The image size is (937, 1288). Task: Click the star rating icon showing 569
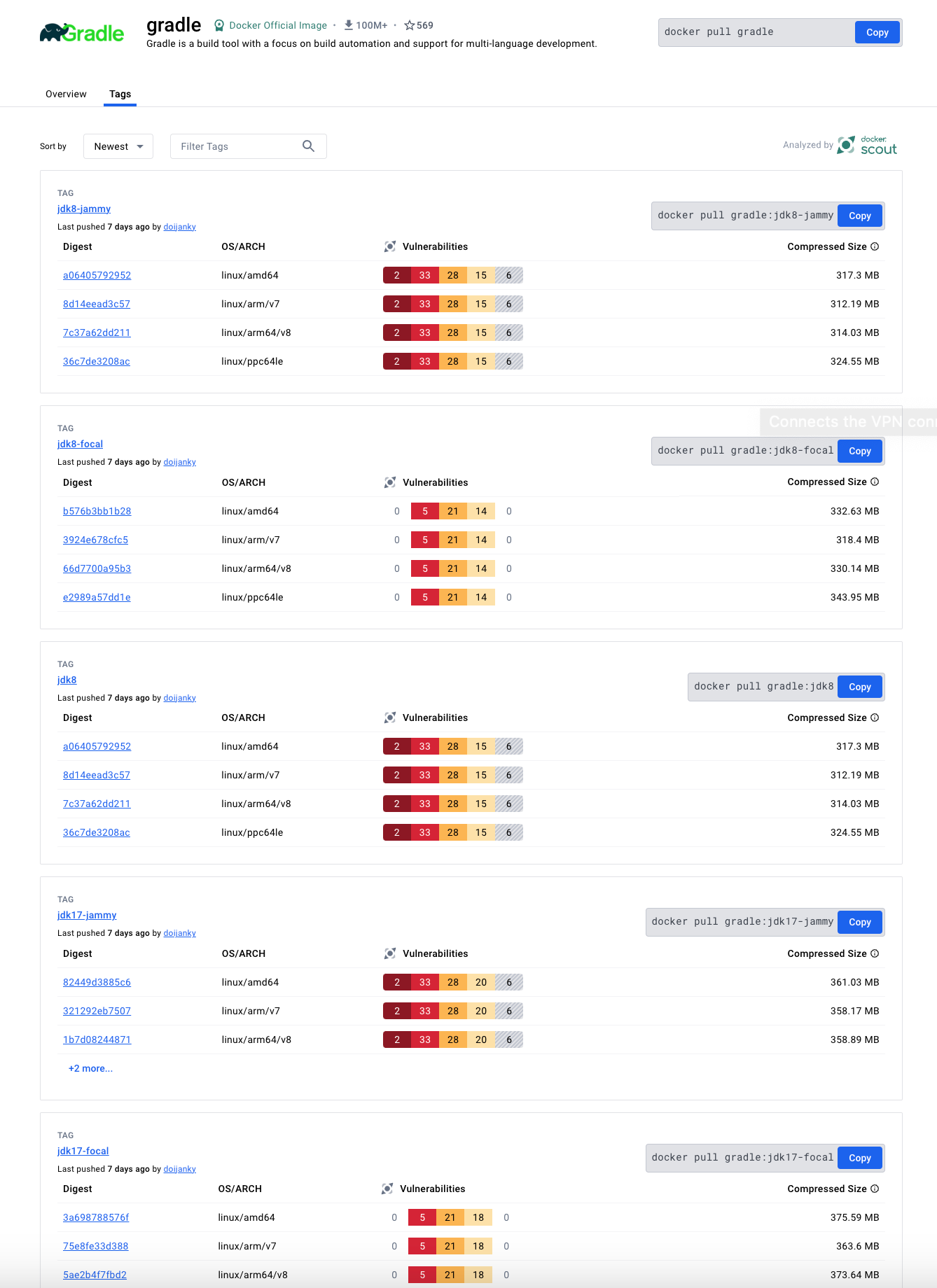(409, 25)
